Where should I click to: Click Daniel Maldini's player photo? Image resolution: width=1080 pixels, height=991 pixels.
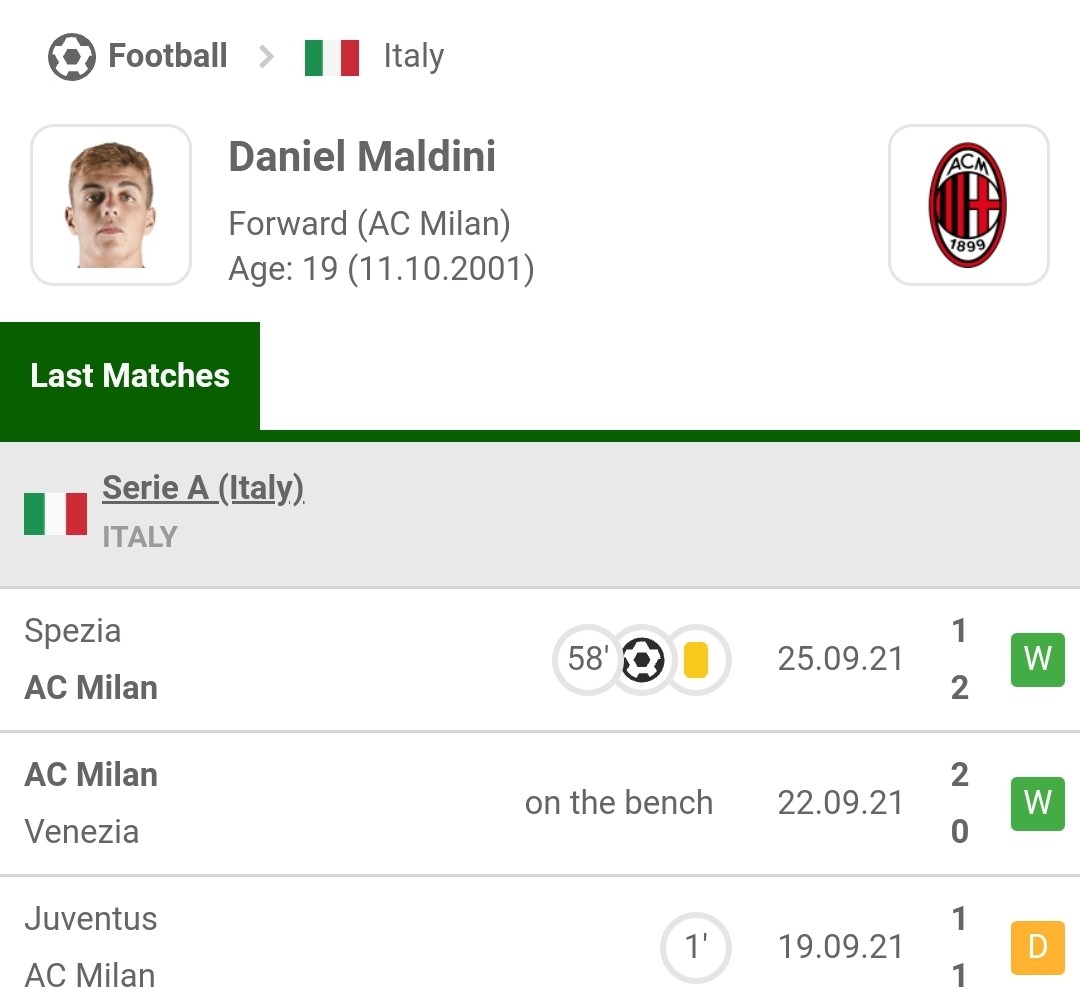point(111,205)
